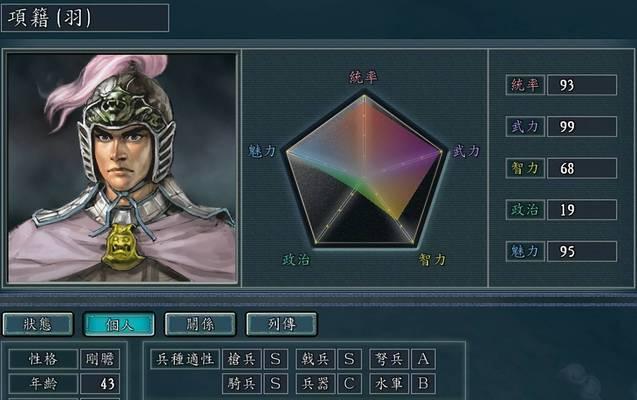Open the 狀態 status tab
The width and height of the screenshot is (637, 400).
coord(38,324)
